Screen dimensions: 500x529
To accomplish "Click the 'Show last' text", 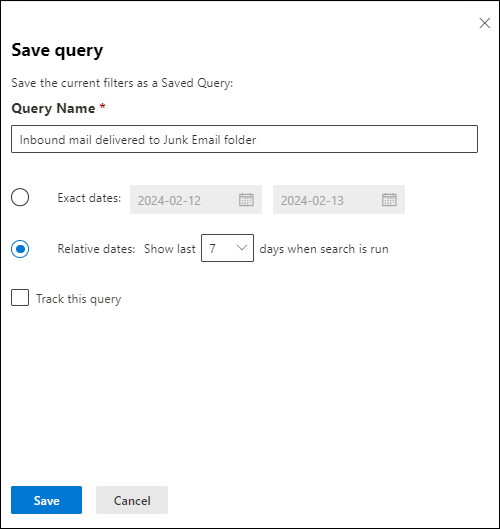I will pos(170,249).
